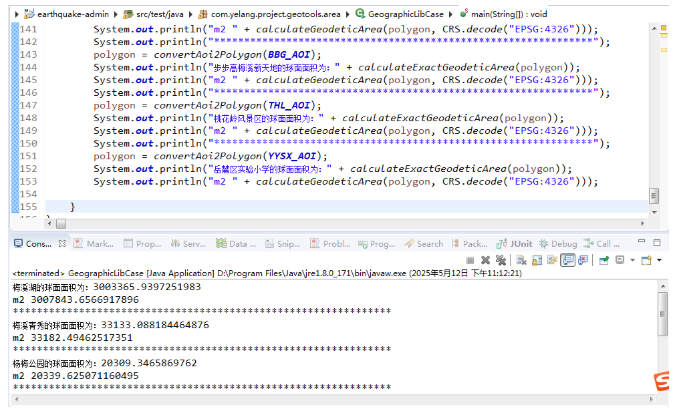
Task: Toggle Show Console When Standard Out Changes
Action: [x=568, y=260]
